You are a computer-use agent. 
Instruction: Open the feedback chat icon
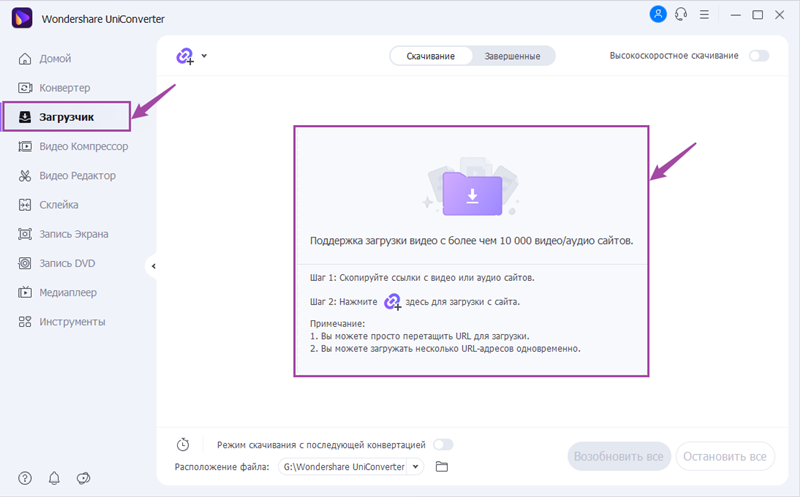[83, 478]
